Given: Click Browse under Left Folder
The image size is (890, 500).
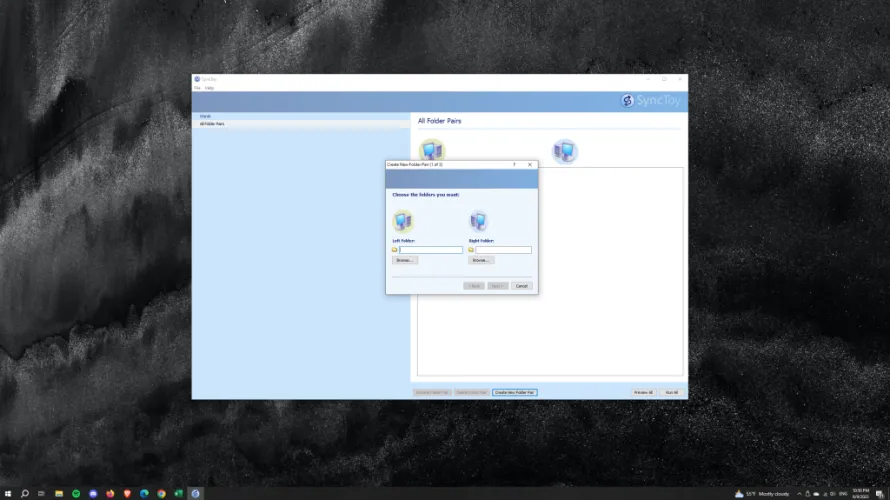Looking at the screenshot, I should coord(405,260).
